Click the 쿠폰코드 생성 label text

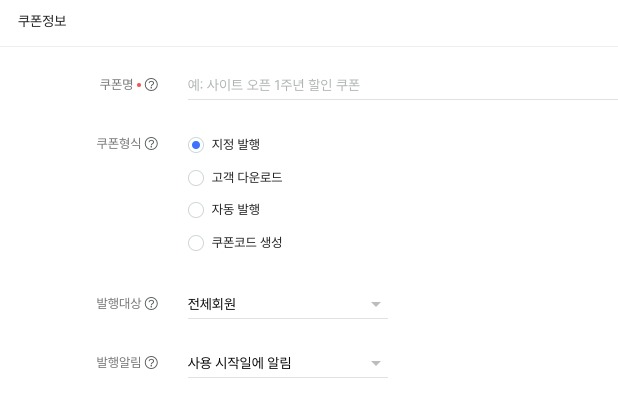coord(247,243)
